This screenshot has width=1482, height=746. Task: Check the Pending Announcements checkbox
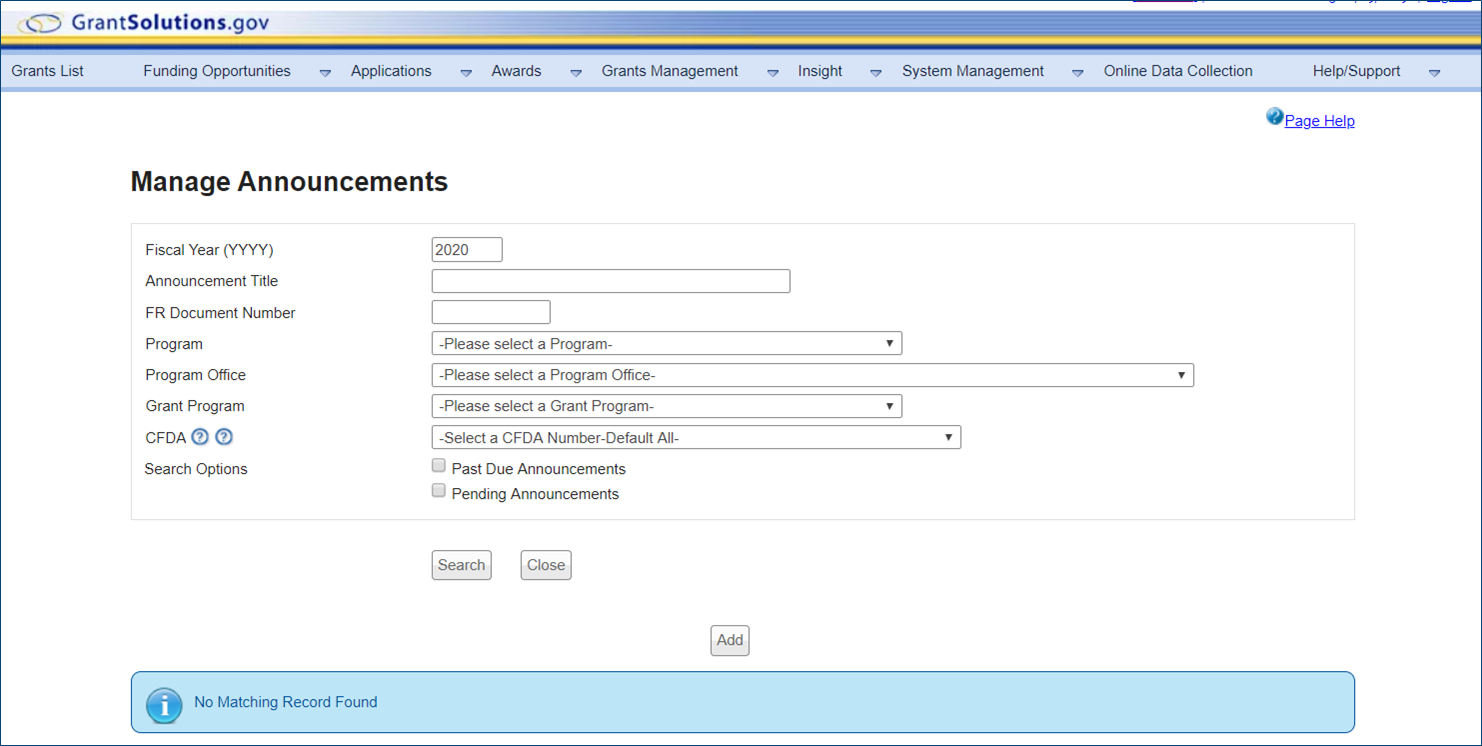438,491
